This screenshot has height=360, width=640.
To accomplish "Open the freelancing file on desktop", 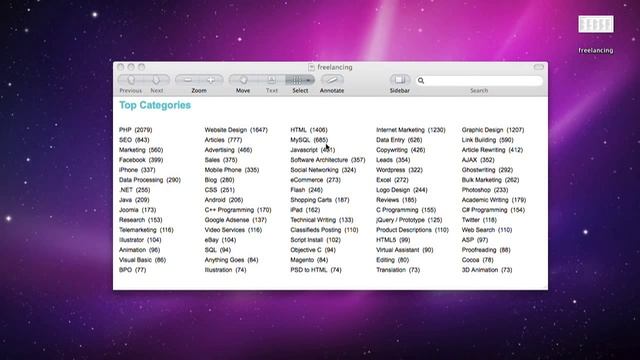I will point(596,24).
